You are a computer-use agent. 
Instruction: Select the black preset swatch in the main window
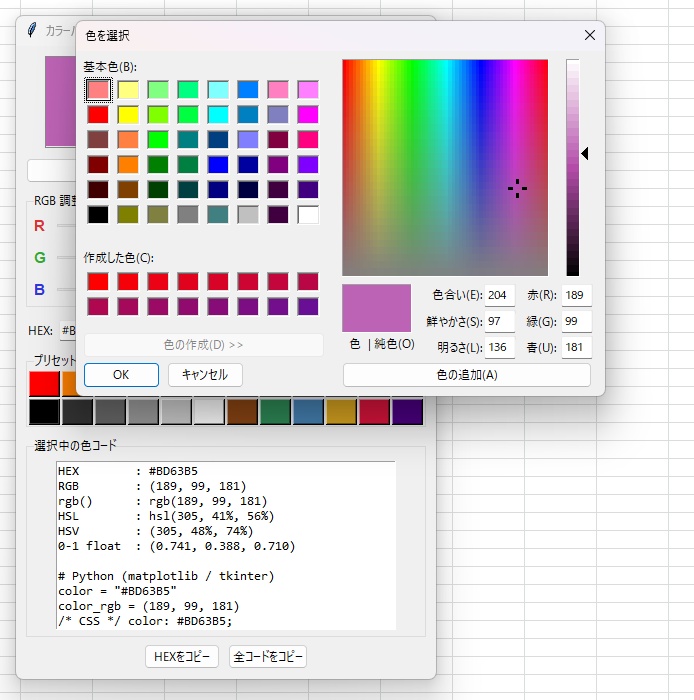click(44, 412)
